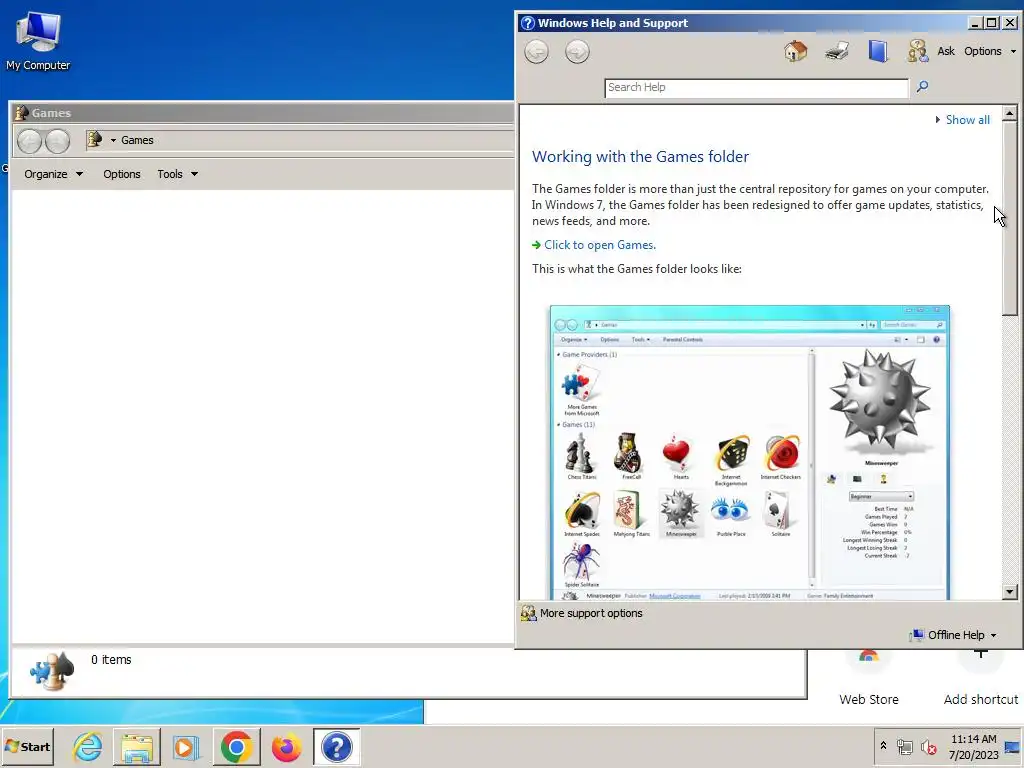Screen dimensions: 1024x768
Task: Click the Show Desktop tray icon
Action: pyautogui.click(x=1012, y=746)
